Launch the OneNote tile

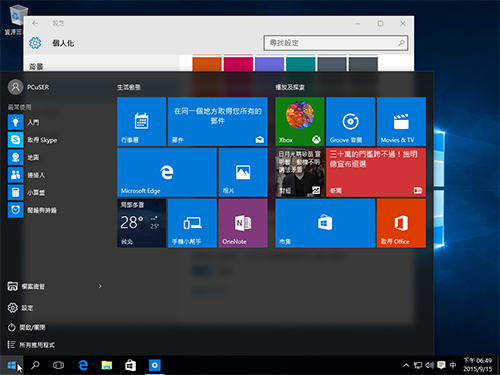tap(243, 223)
